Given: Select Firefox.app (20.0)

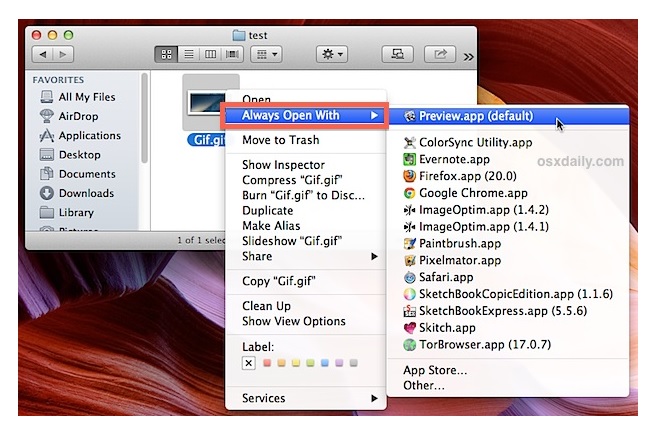Looking at the screenshot, I should point(508,176).
